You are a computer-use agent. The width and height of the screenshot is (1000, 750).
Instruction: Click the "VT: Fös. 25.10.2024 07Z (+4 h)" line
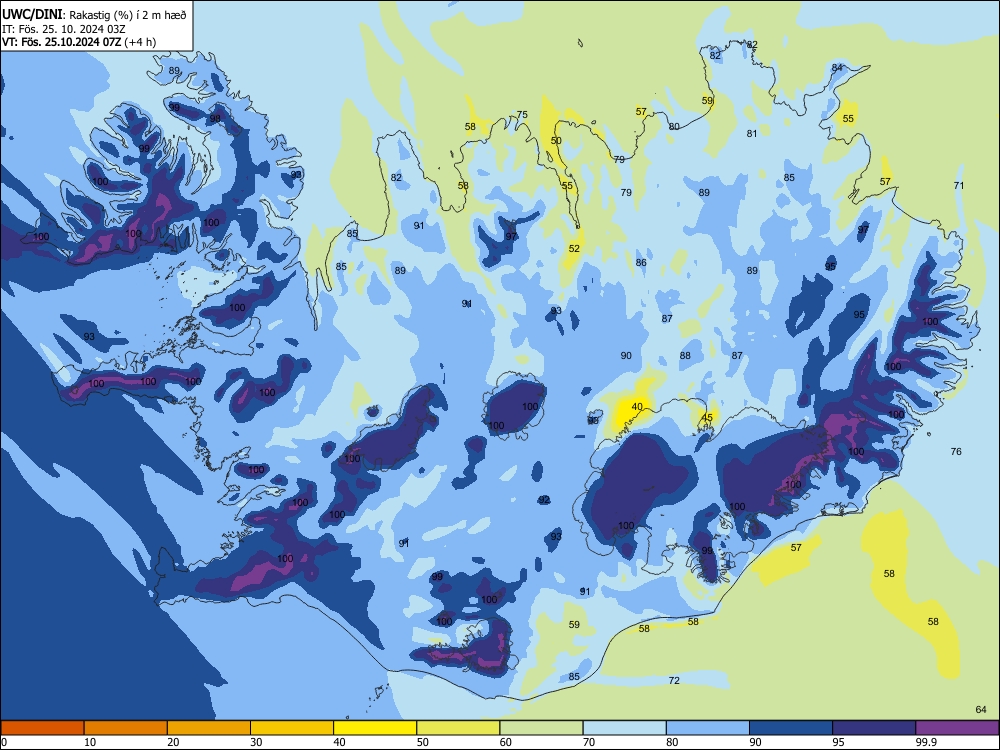tap(79, 42)
